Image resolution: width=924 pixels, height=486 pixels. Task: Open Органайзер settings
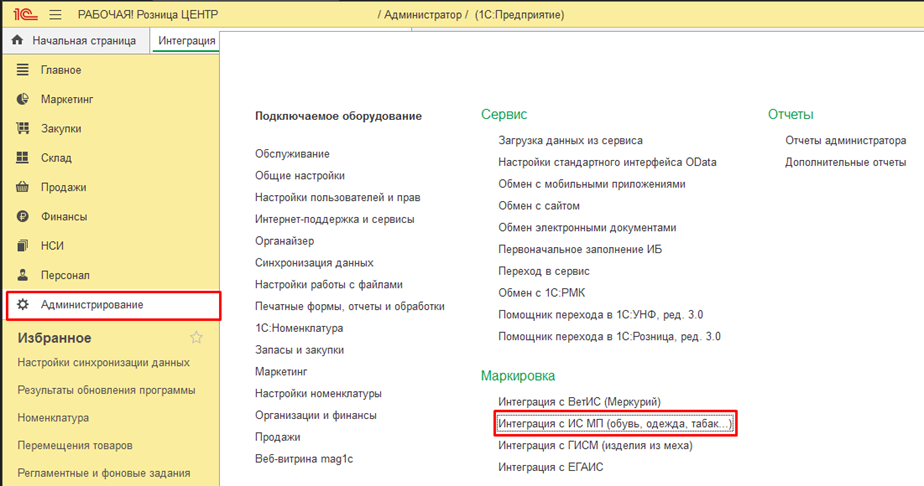click(285, 241)
